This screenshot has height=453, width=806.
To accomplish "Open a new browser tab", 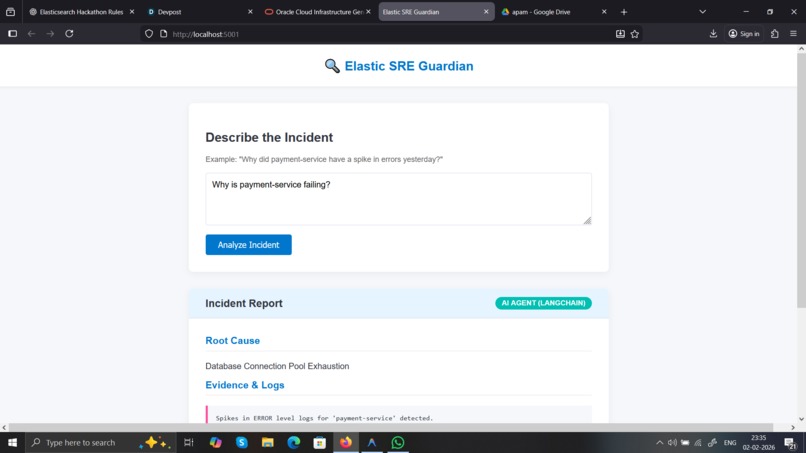I will pyautogui.click(x=624, y=12).
